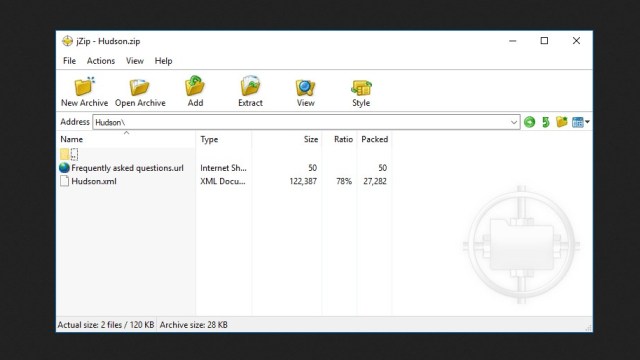
Task: Open an archive with Open Archive icon
Action: coord(140,87)
